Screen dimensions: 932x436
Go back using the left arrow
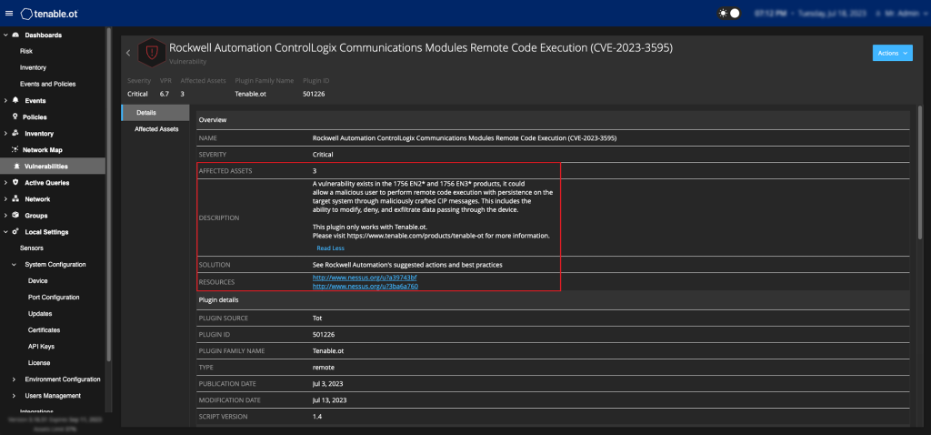128,53
